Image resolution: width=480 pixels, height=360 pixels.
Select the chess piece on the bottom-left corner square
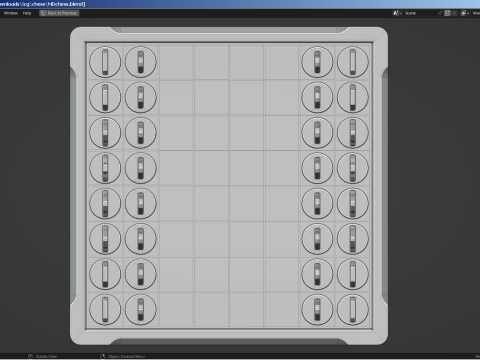(x=105, y=309)
